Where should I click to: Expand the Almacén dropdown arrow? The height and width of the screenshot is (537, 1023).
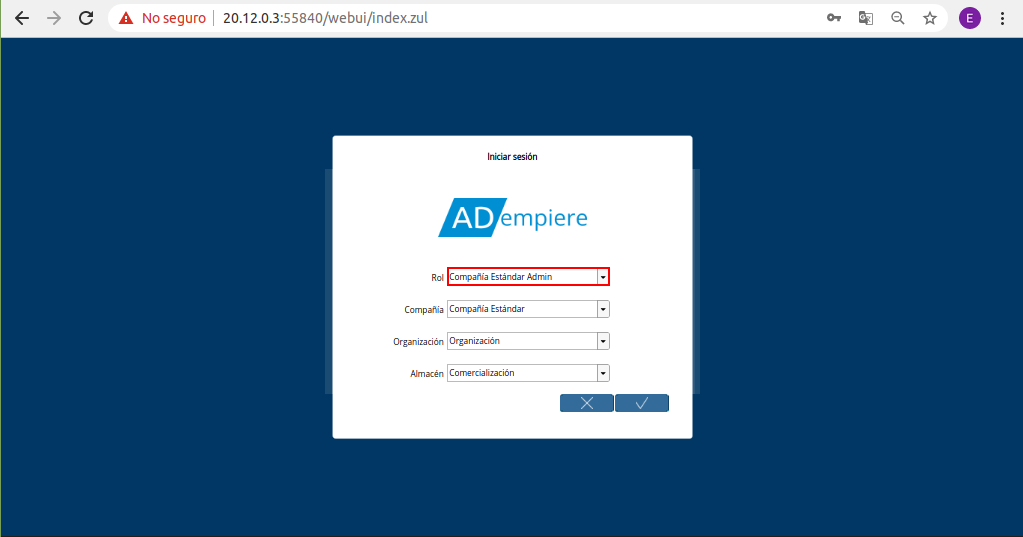pyautogui.click(x=603, y=373)
